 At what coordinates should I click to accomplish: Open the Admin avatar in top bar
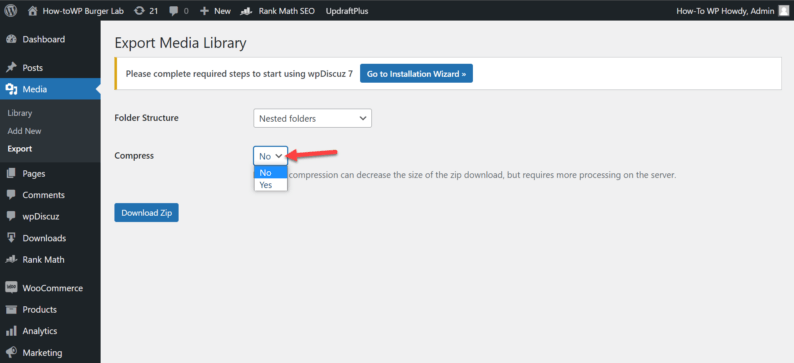[783, 11]
